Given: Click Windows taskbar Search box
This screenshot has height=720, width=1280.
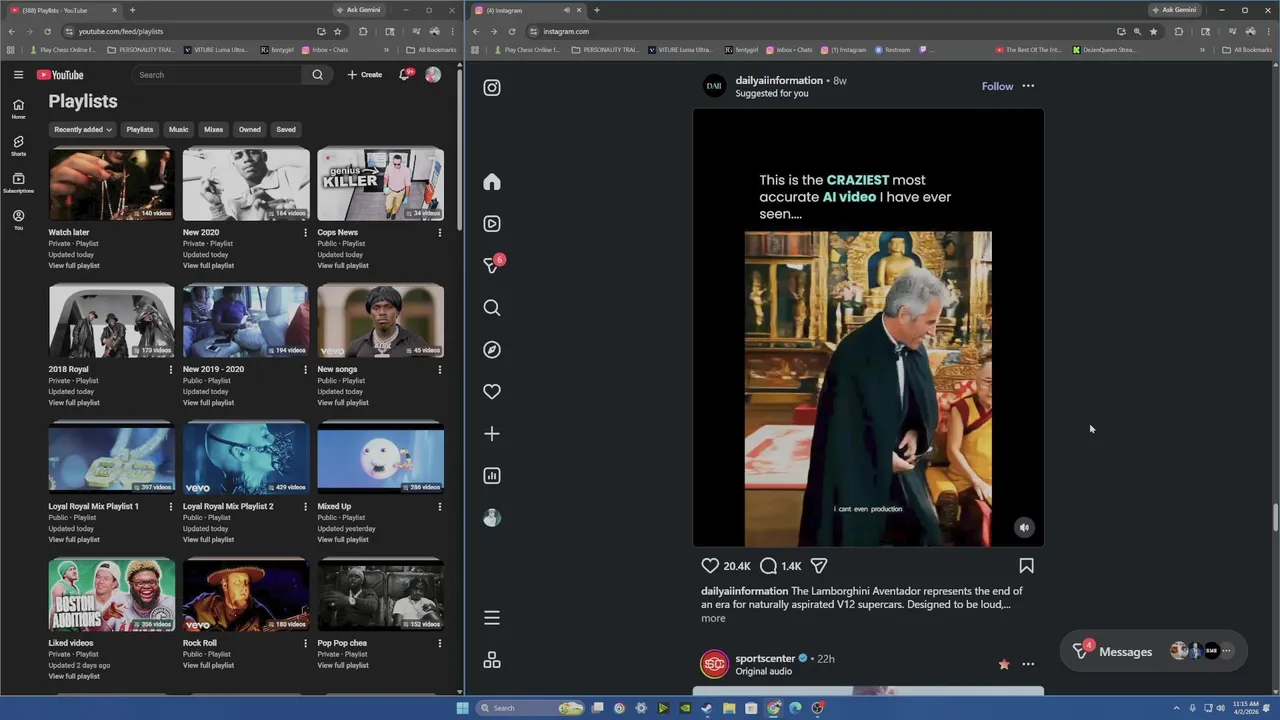Looking at the screenshot, I should point(530,708).
